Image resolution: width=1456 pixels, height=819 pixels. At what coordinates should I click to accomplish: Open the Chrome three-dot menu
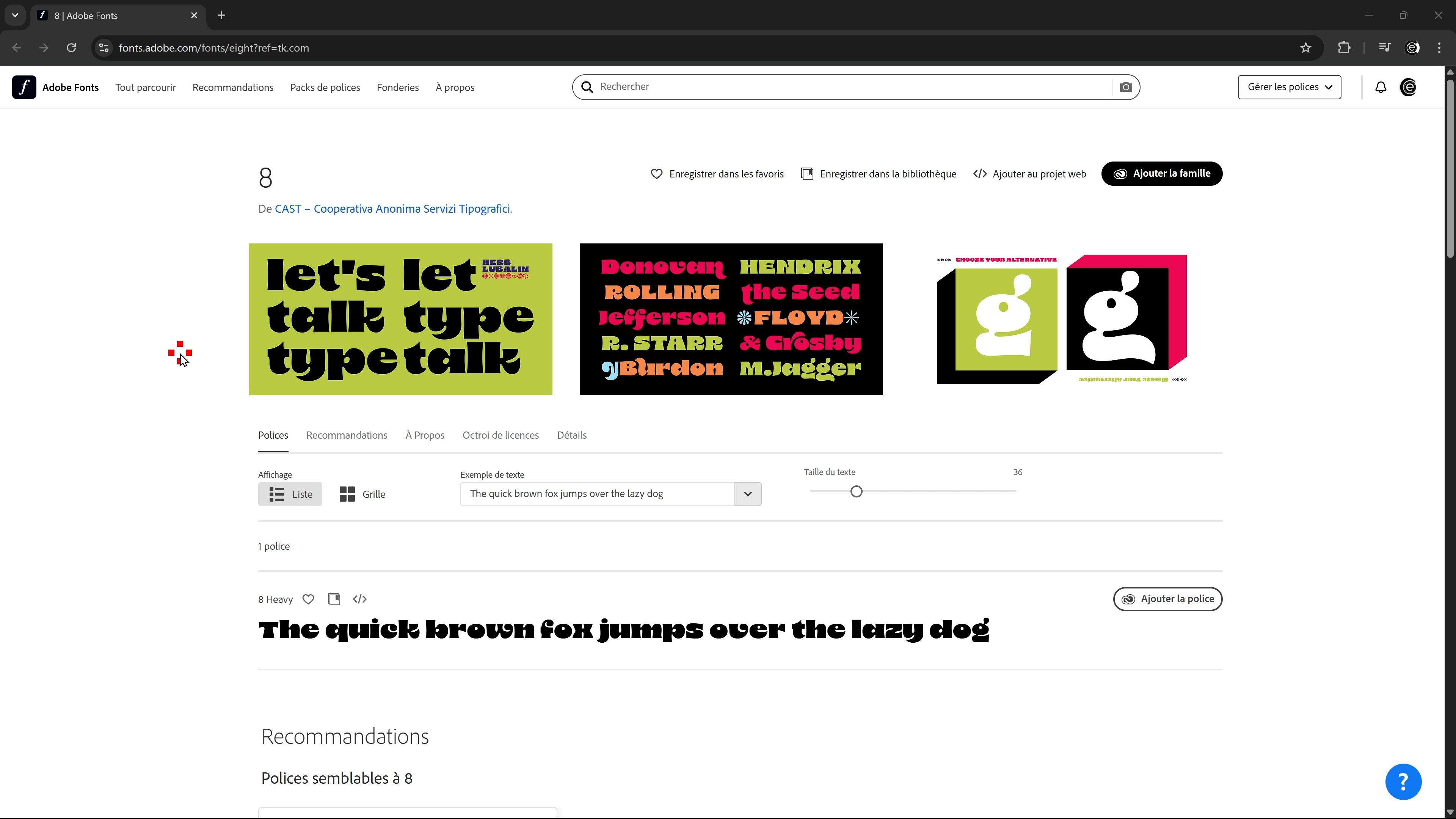(x=1439, y=48)
